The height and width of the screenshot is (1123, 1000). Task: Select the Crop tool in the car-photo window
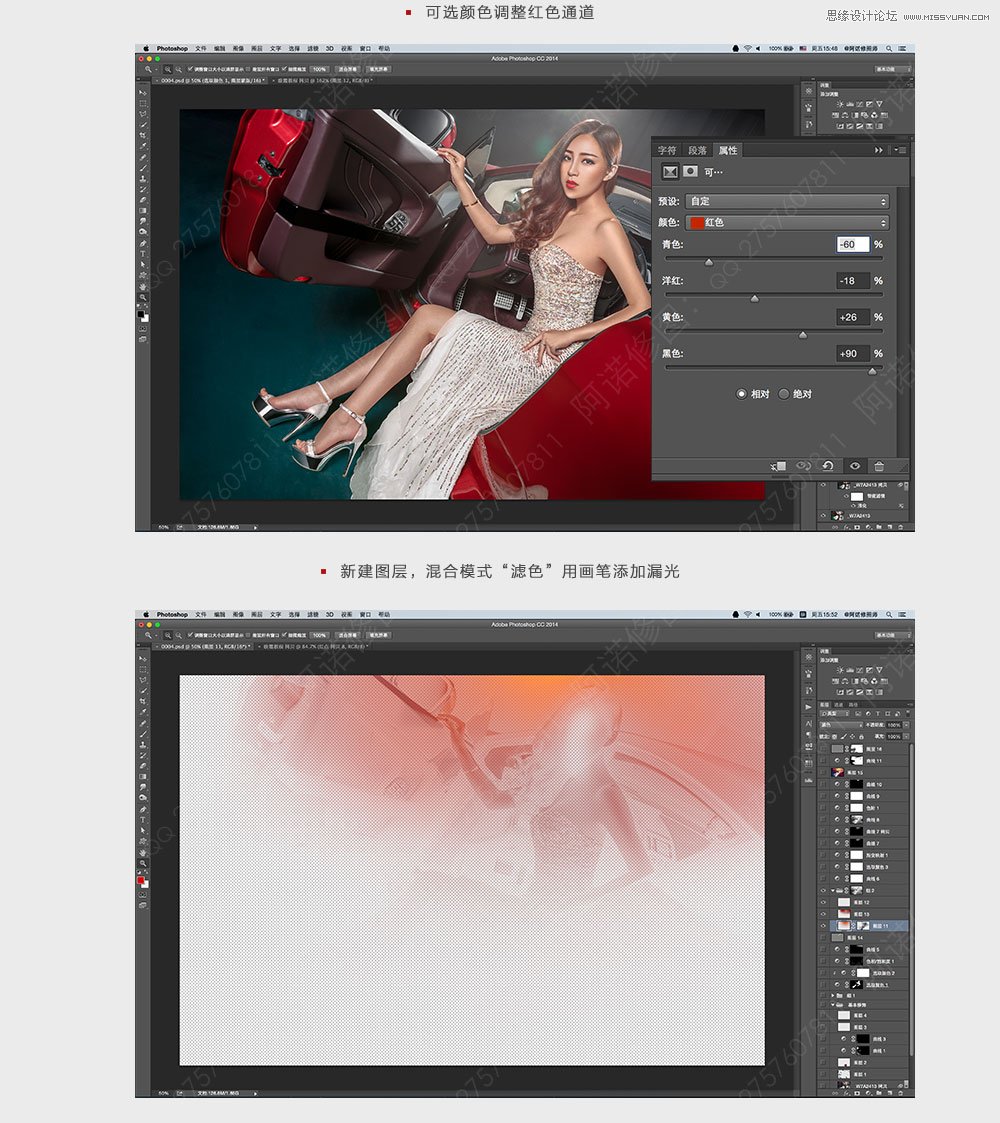(x=143, y=135)
